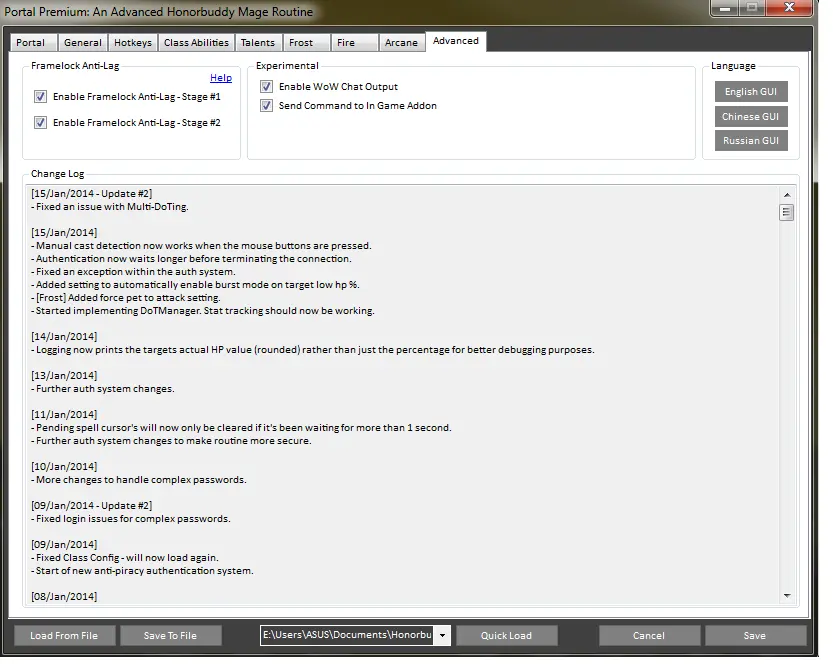Select the Talents tab

point(258,42)
